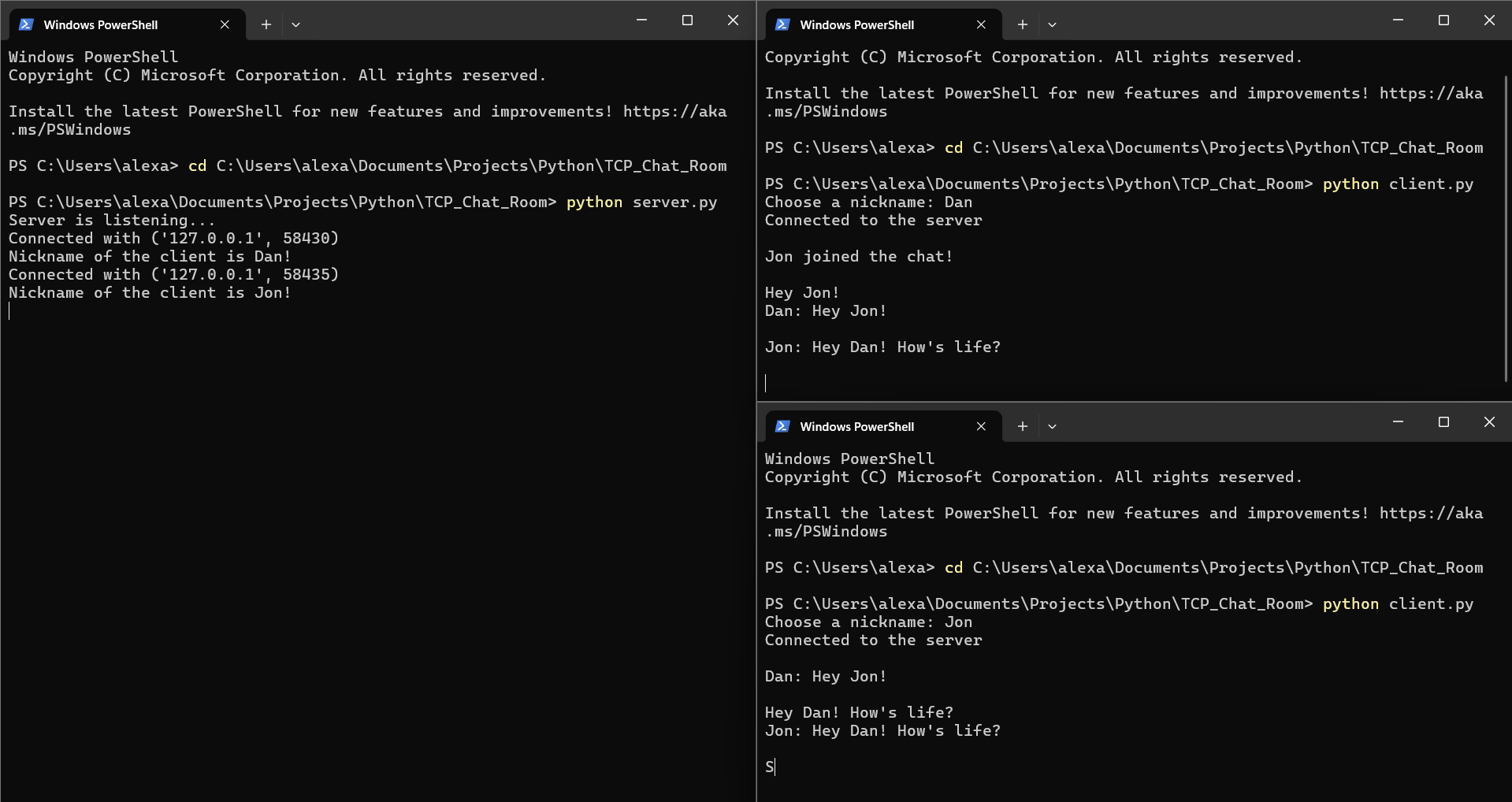Click 'Jon: Hey Dan! How's life?' in the Dan window
The image size is (1512, 802).
point(882,347)
